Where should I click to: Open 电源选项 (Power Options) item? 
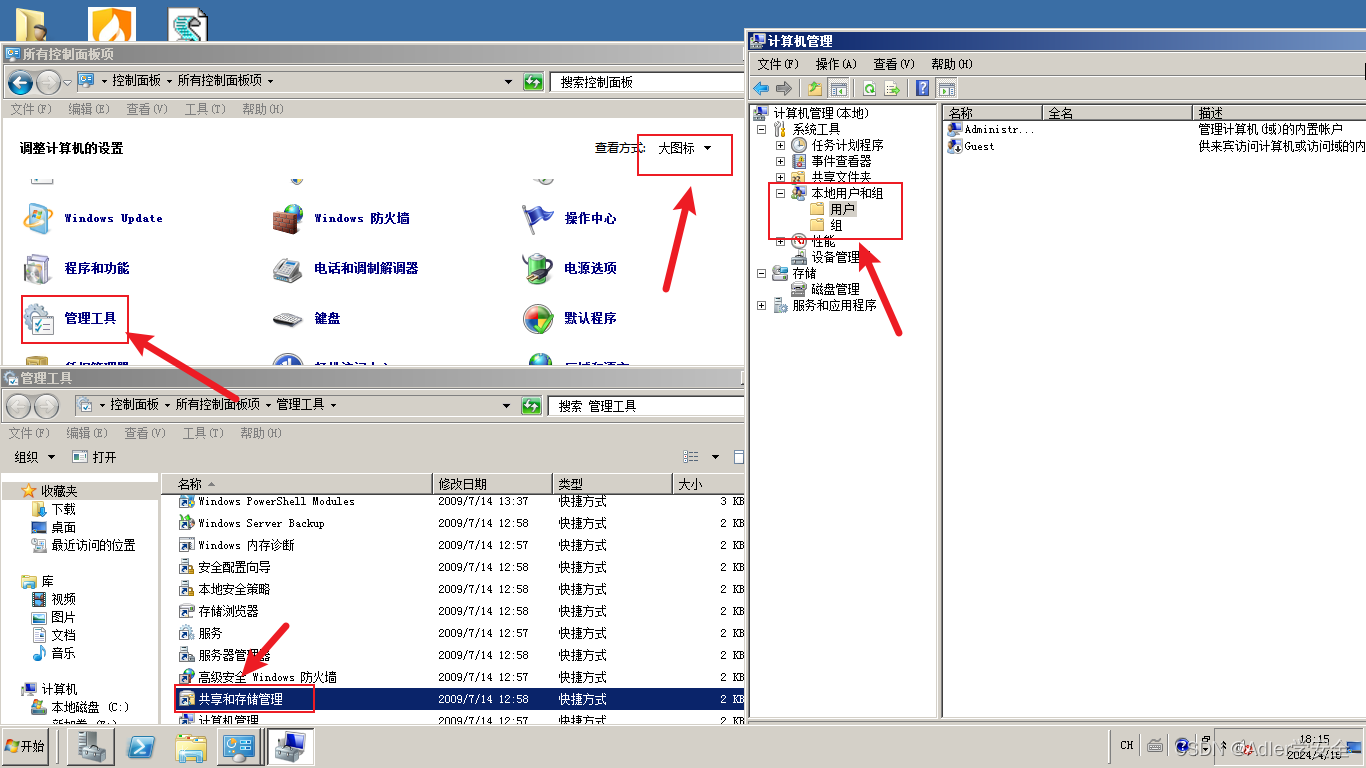(570, 268)
